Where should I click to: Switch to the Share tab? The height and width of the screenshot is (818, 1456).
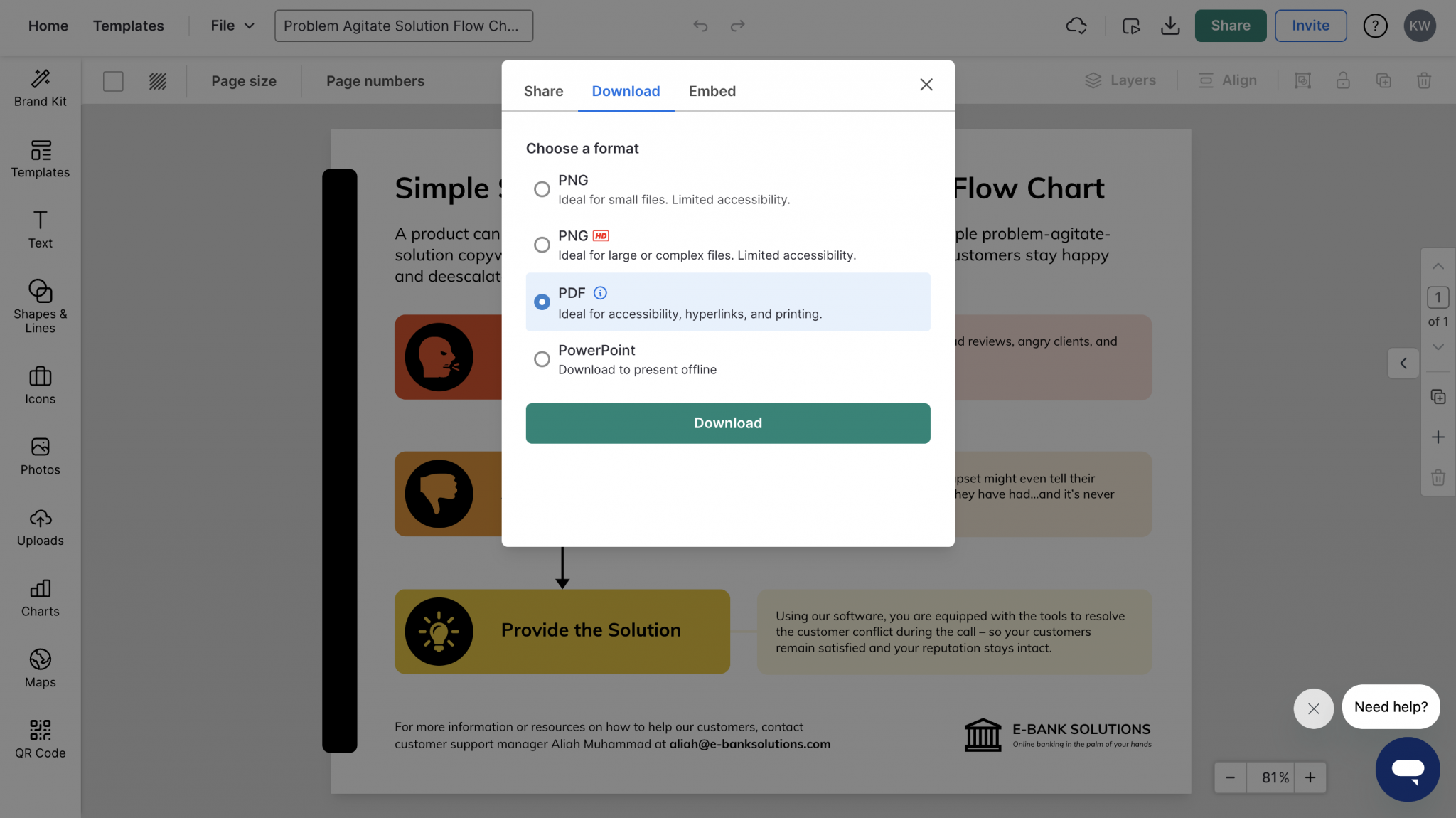point(543,91)
